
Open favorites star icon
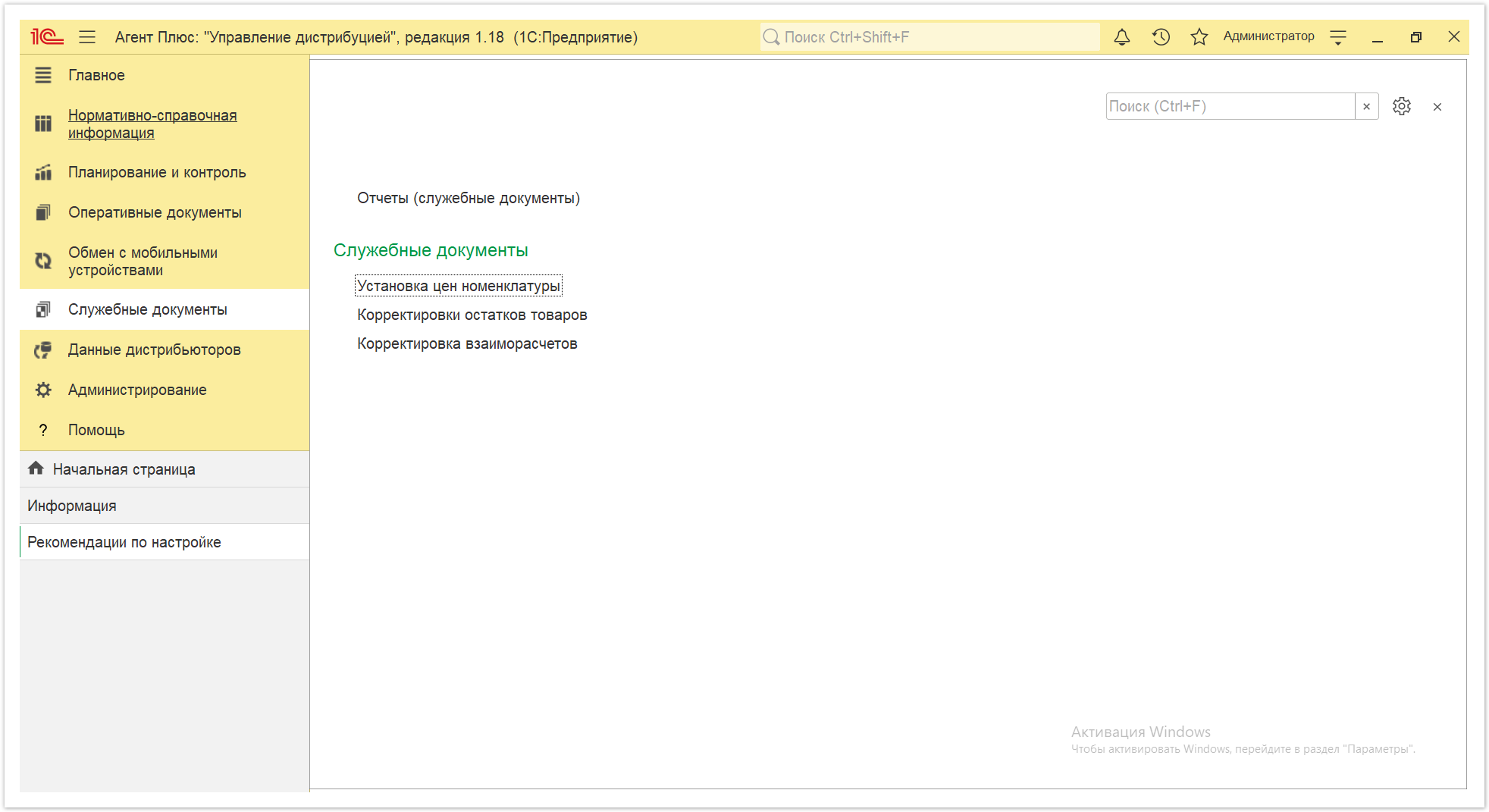tap(1199, 36)
